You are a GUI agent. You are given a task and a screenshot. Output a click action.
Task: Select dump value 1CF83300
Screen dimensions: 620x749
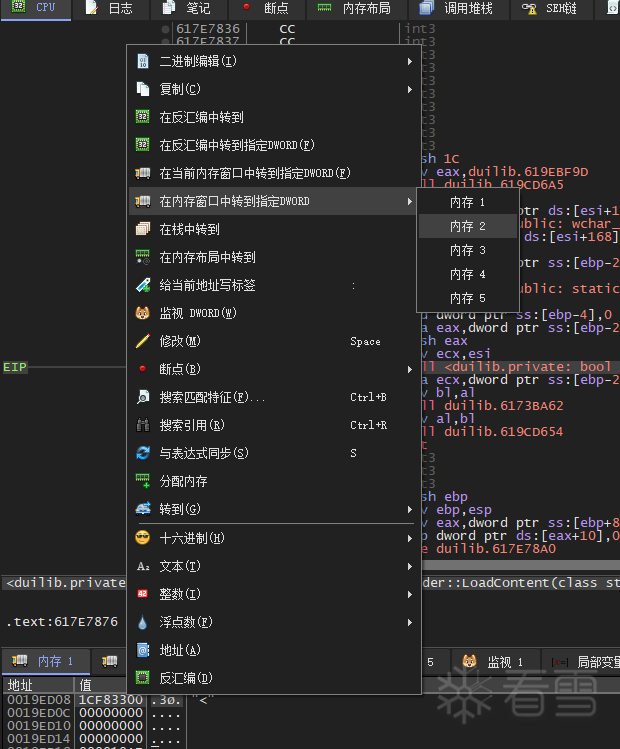click(x=111, y=700)
